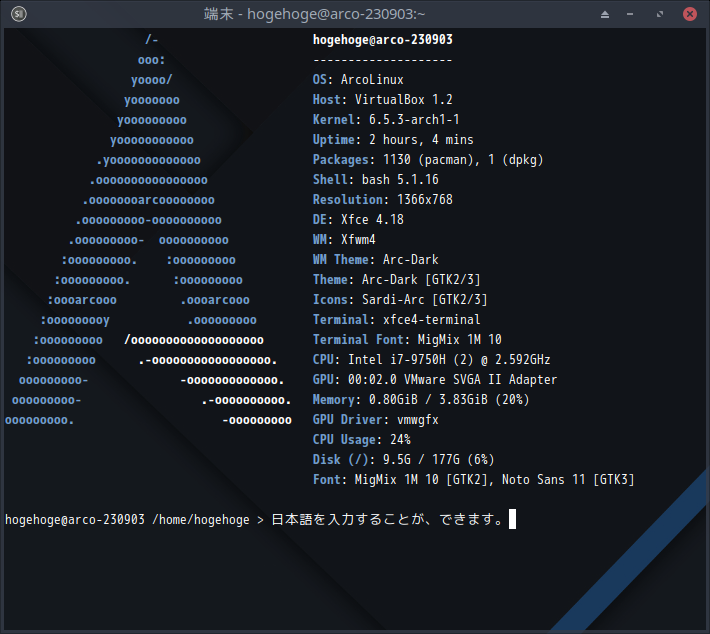
Task: Click the GPU line 'VMware SVGA II Adapter'
Action: (480, 379)
